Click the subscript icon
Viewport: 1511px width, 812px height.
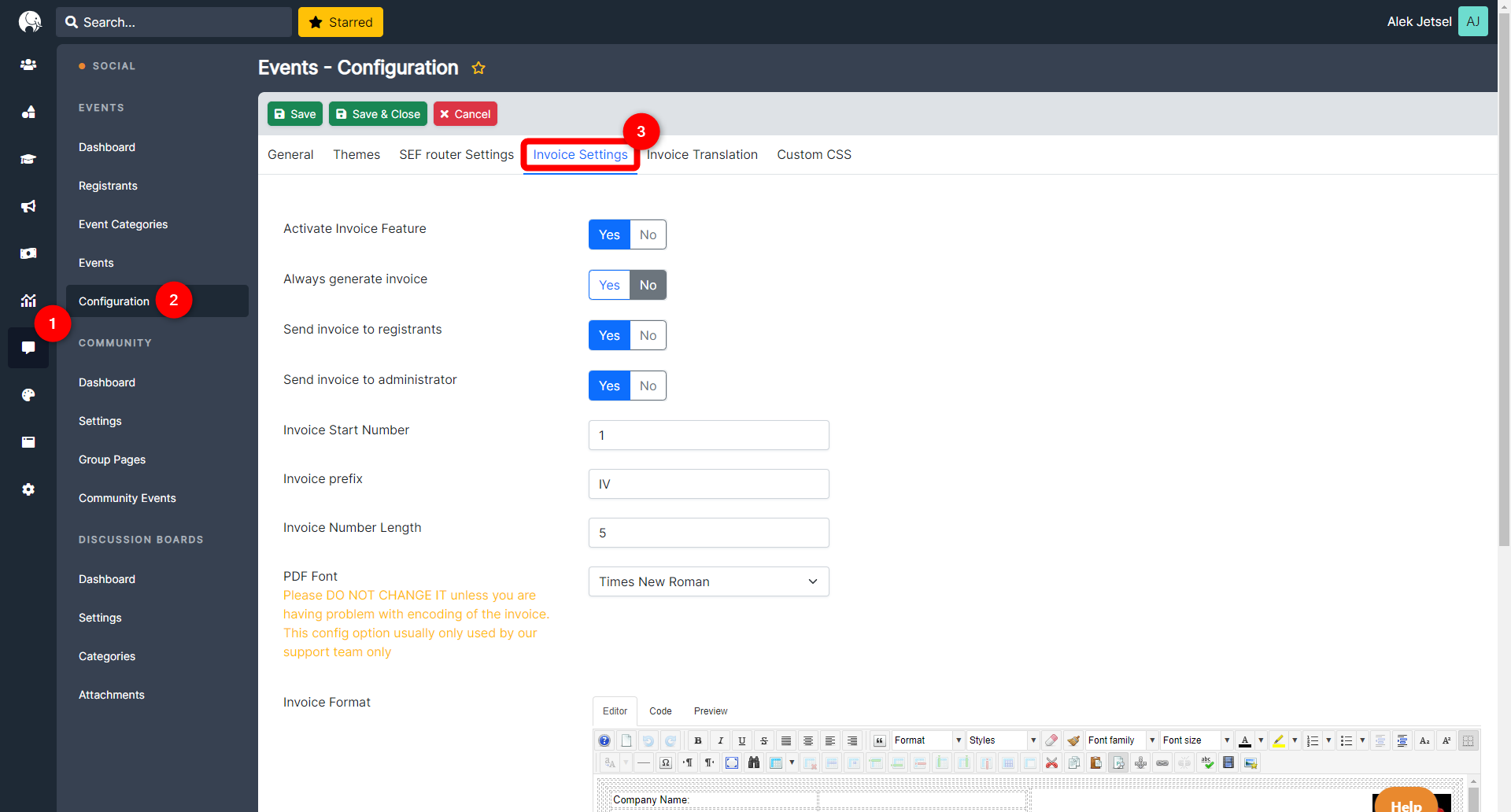point(1424,740)
